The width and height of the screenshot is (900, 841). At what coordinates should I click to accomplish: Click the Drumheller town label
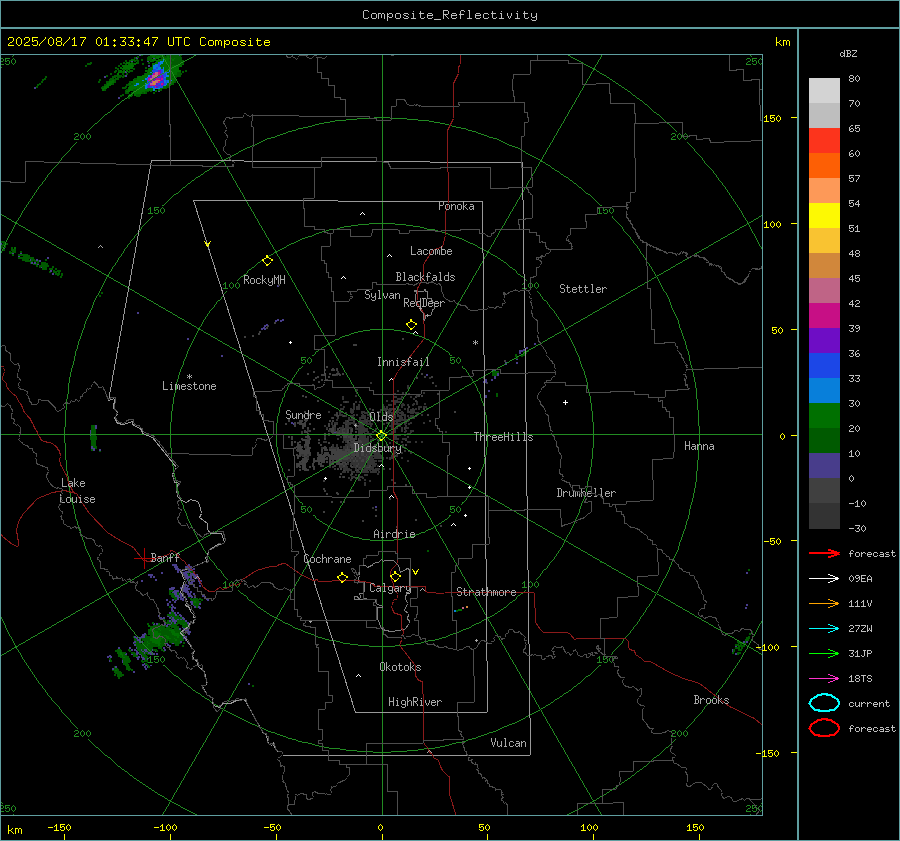[586, 493]
